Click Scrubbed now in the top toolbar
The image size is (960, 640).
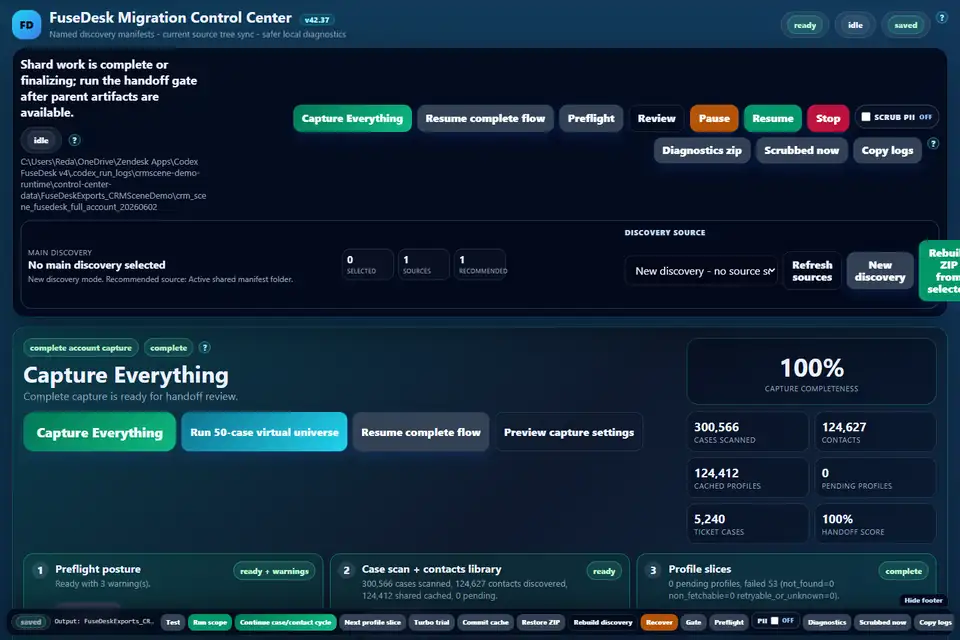click(x=801, y=150)
